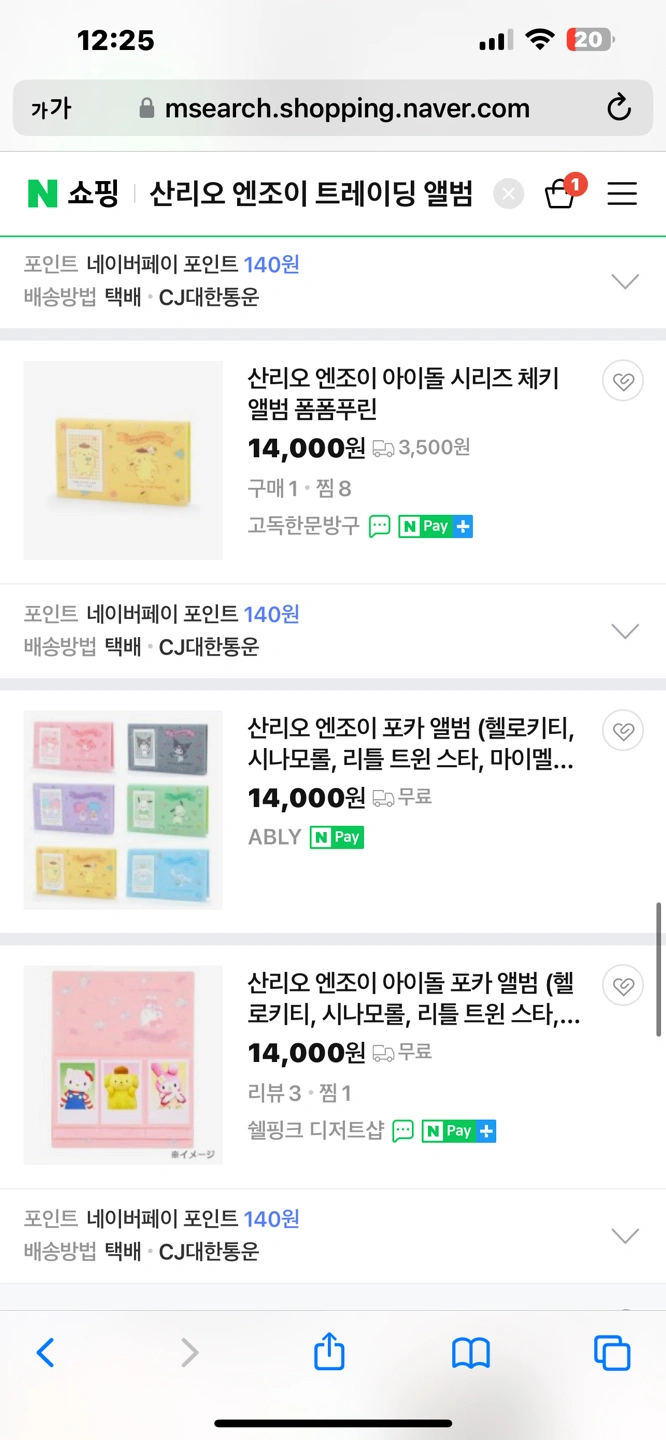This screenshot has width=666, height=1440.
Task: Wishlist the 폼폼푸린 체키 앨범 item
Action: (623, 381)
